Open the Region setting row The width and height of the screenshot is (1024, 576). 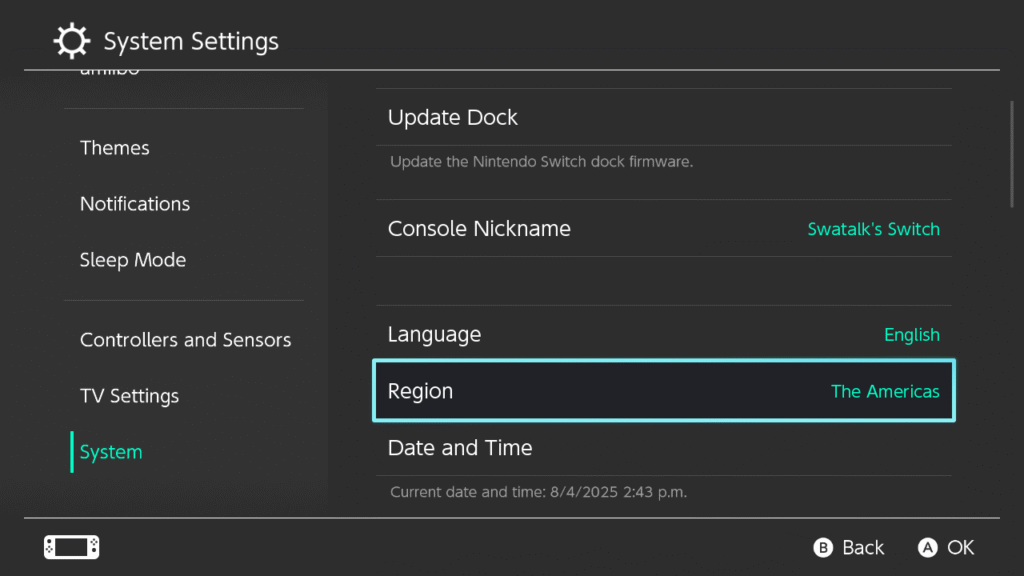(420, 391)
